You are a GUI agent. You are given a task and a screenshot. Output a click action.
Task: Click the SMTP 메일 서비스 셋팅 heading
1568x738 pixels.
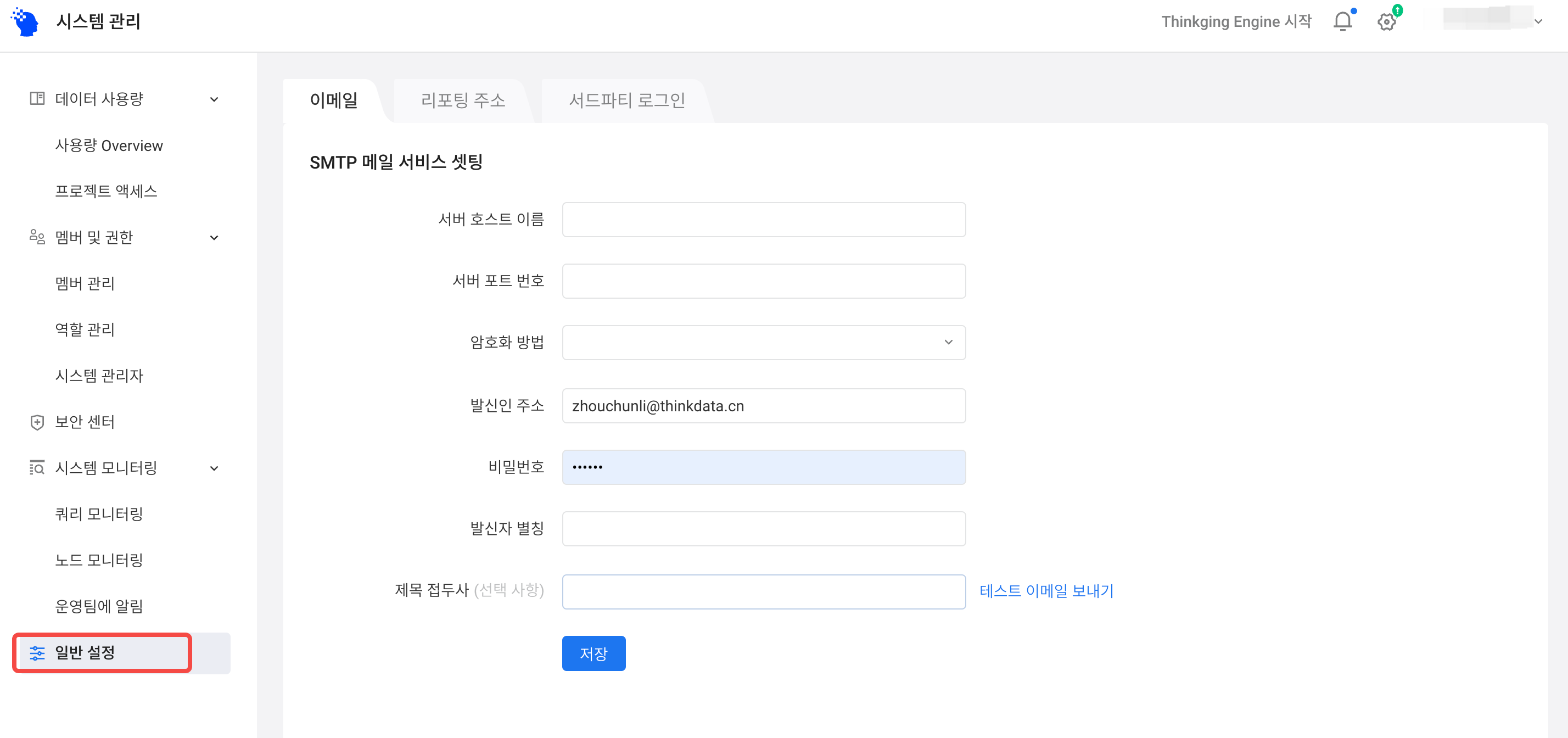396,163
